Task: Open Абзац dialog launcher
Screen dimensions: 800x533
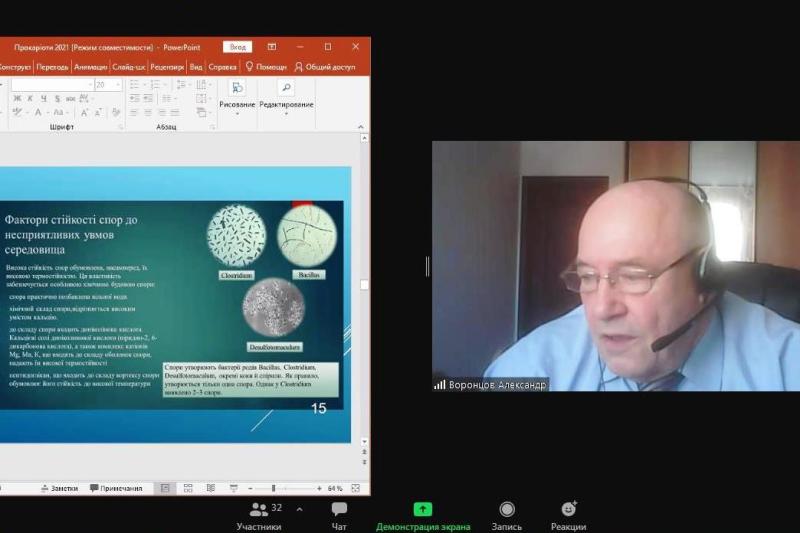Action: (212, 127)
